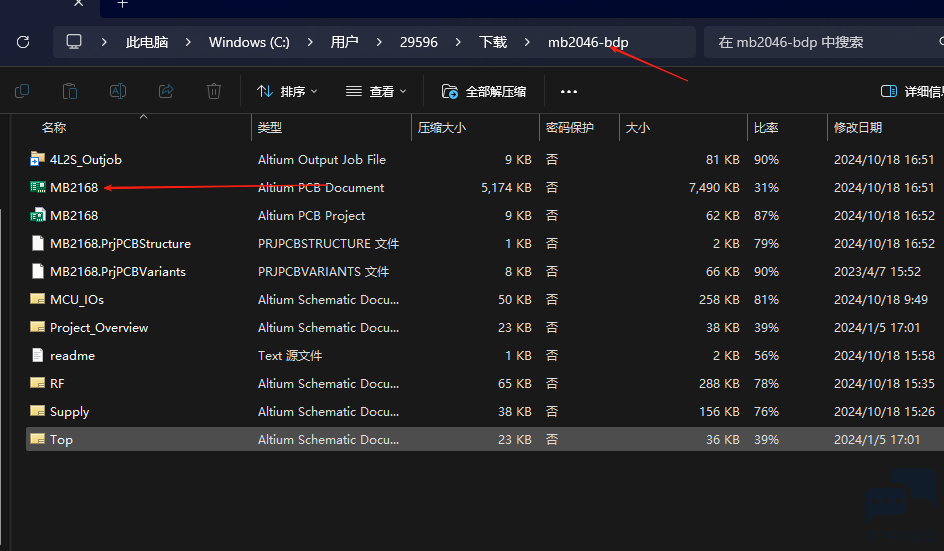Click the Delete trash icon
Image resolution: width=944 pixels, height=551 pixels.
[x=214, y=92]
